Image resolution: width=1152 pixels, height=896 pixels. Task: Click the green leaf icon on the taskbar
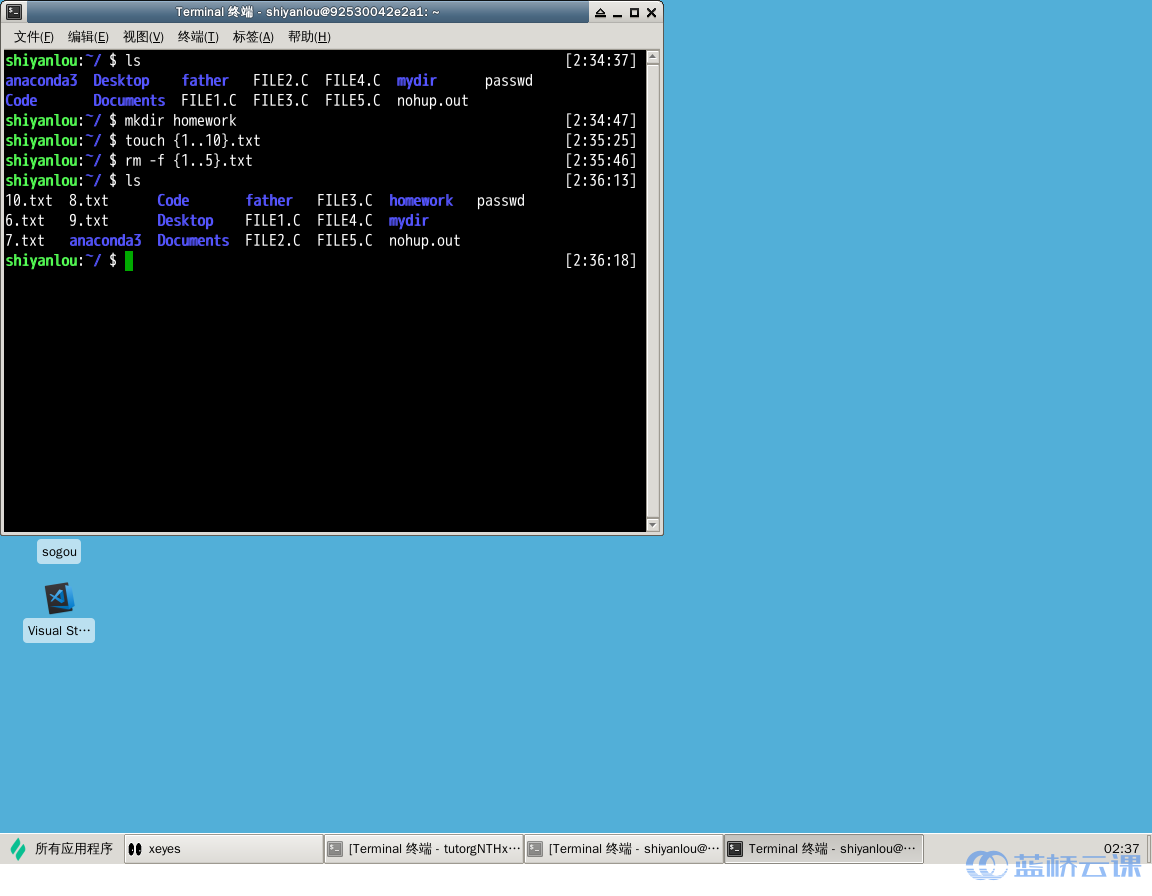(x=18, y=850)
